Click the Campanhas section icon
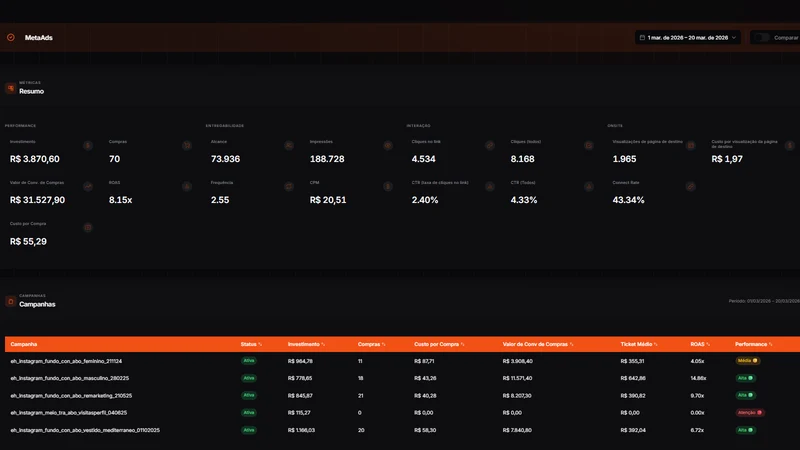 [10, 301]
